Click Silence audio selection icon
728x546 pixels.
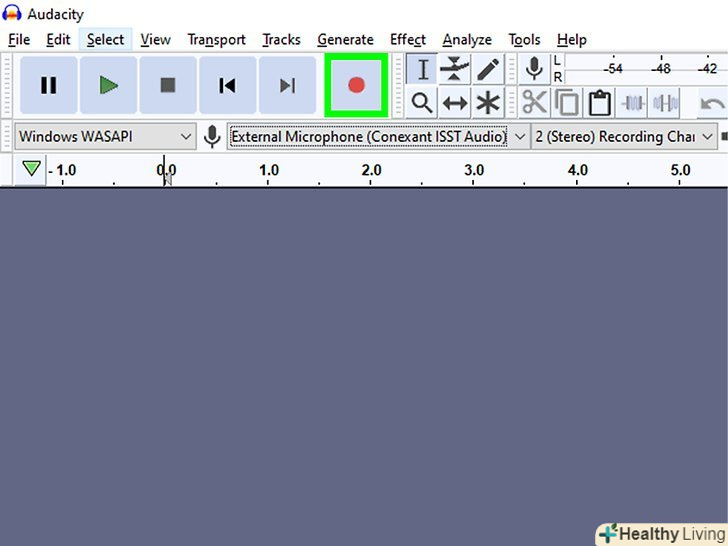[x=665, y=102]
